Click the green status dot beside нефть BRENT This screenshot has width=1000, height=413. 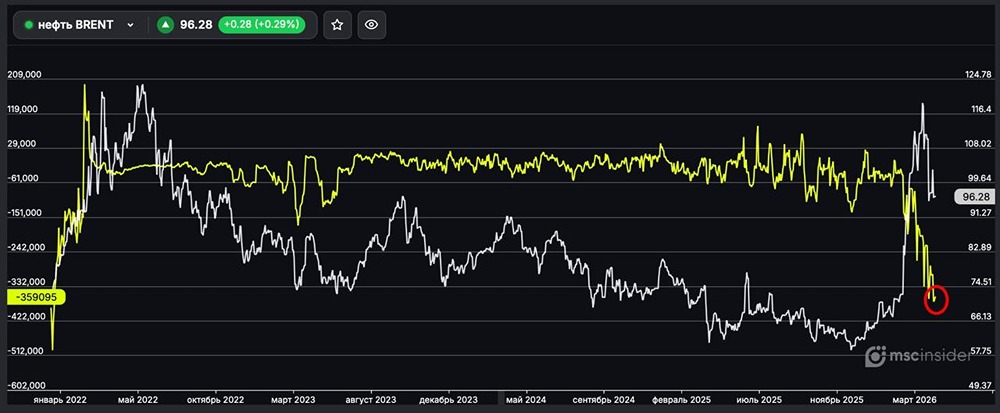(x=29, y=25)
